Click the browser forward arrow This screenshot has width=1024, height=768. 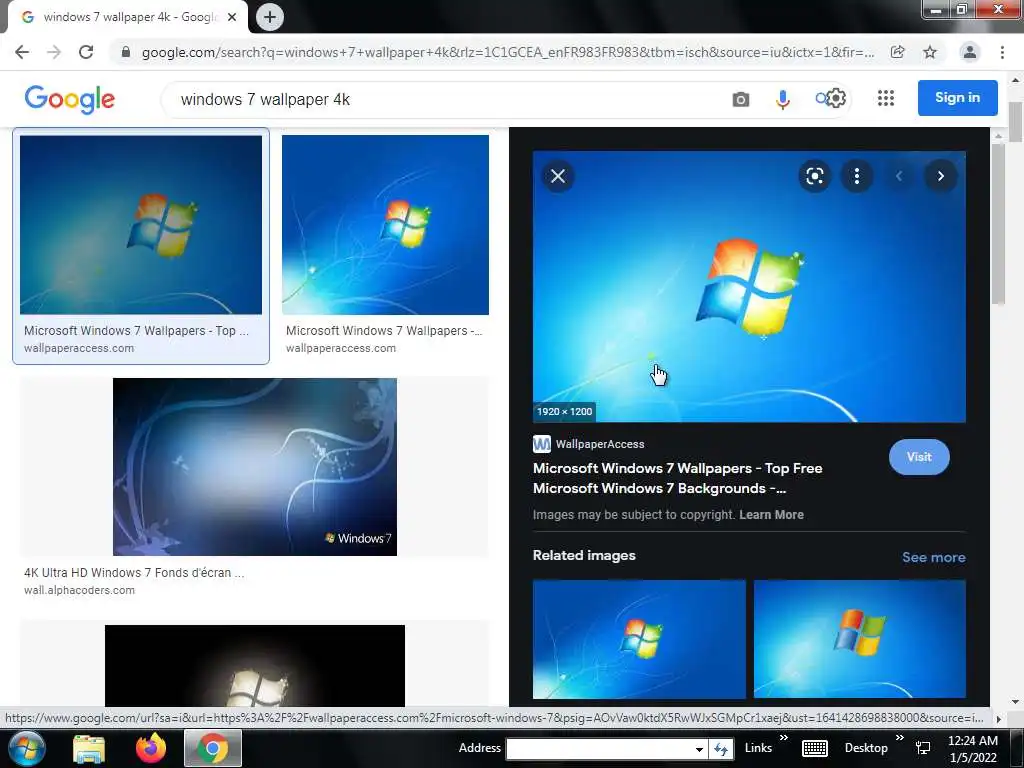[x=54, y=52]
